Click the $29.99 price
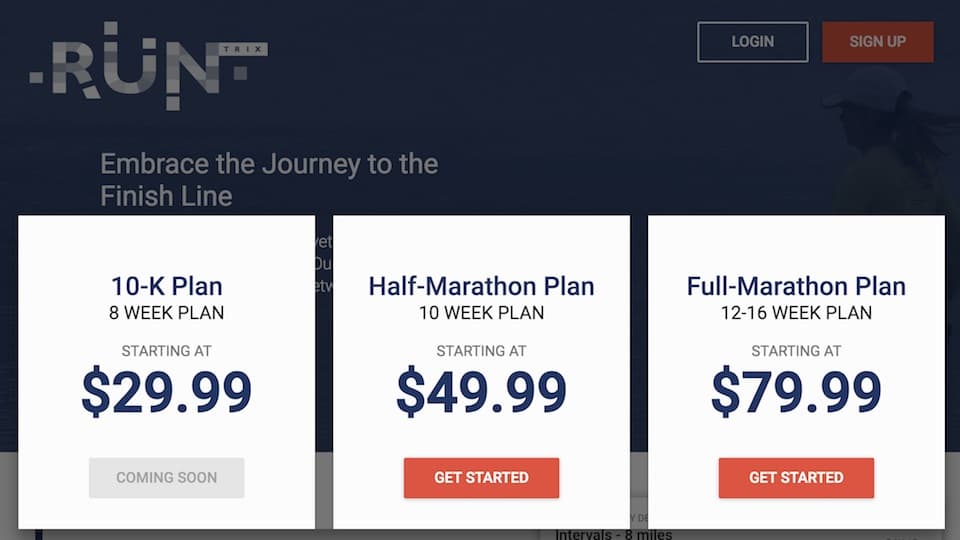 coord(167,391)
